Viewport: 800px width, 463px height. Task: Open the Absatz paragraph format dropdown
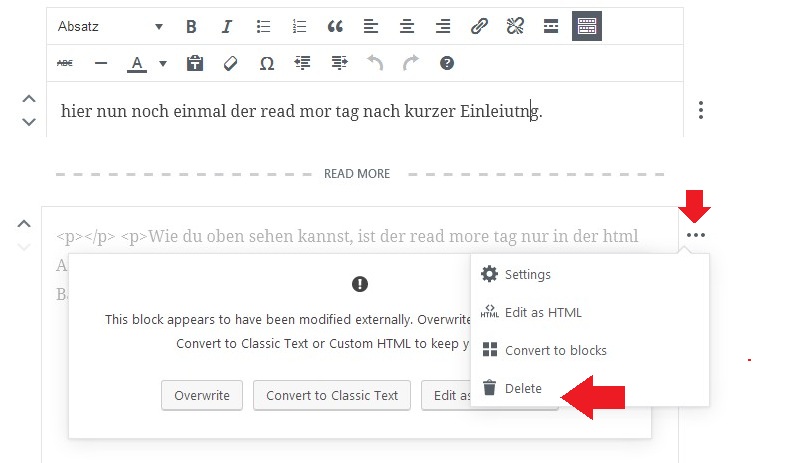click(110, 27)
